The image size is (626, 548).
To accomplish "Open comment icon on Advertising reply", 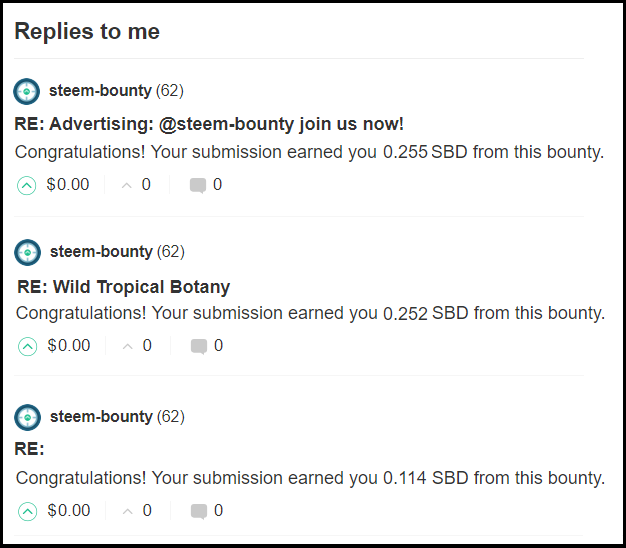I will [x=198, y=185].
